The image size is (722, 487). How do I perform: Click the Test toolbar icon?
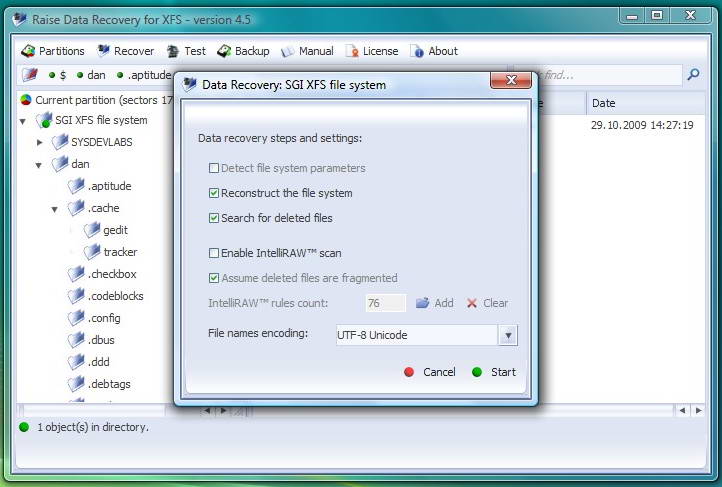[173, 51]
